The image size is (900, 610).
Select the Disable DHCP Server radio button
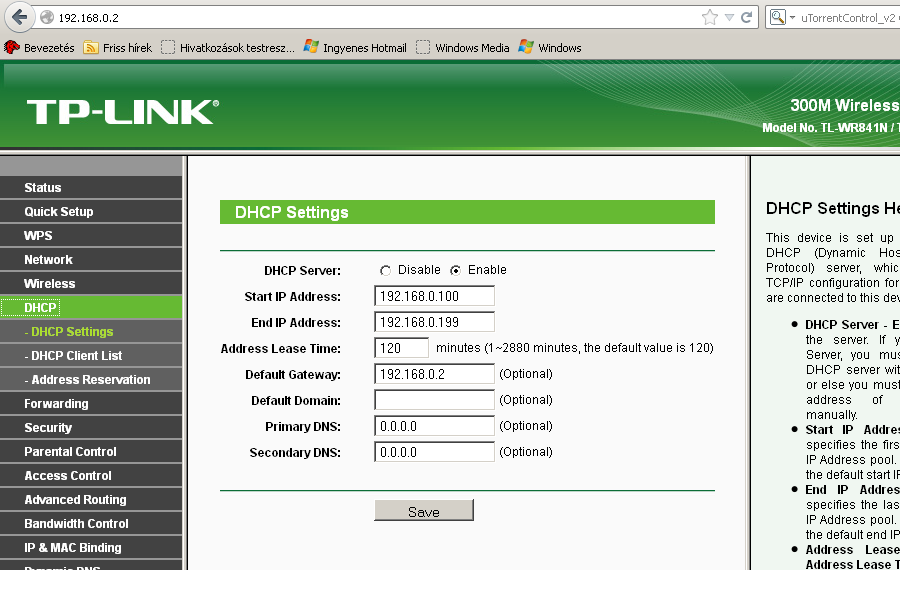(x=385, y=270)
